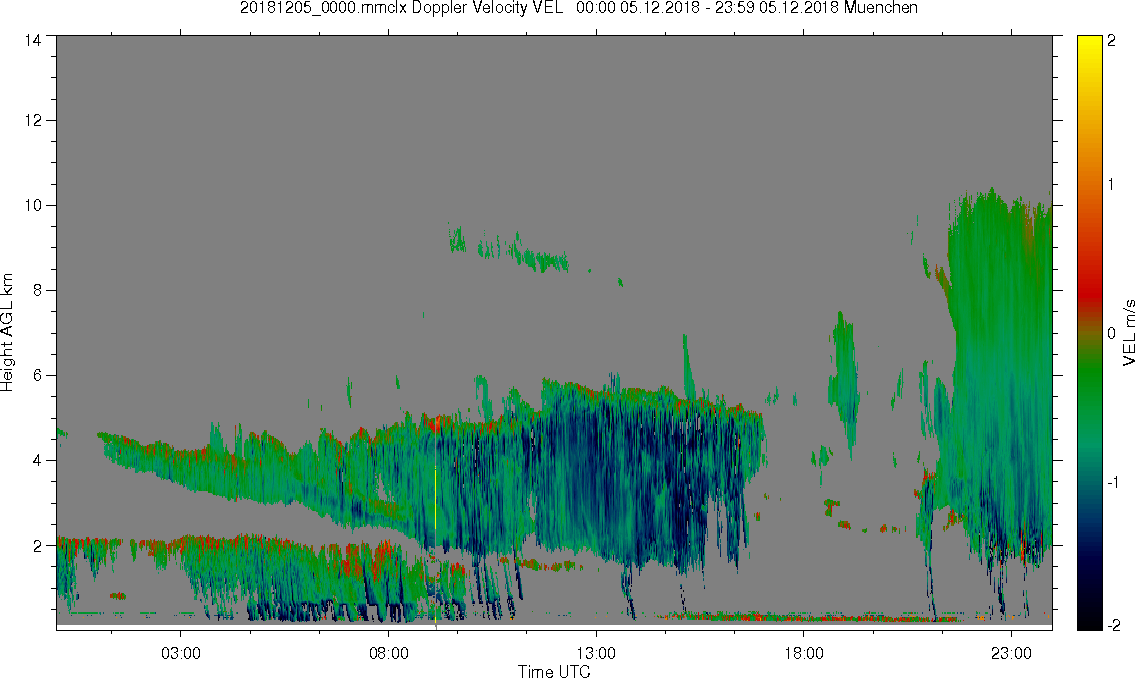Click the colorbar value 1 label
Viewport: 1135px width, 678px height.
point(1111,185)
